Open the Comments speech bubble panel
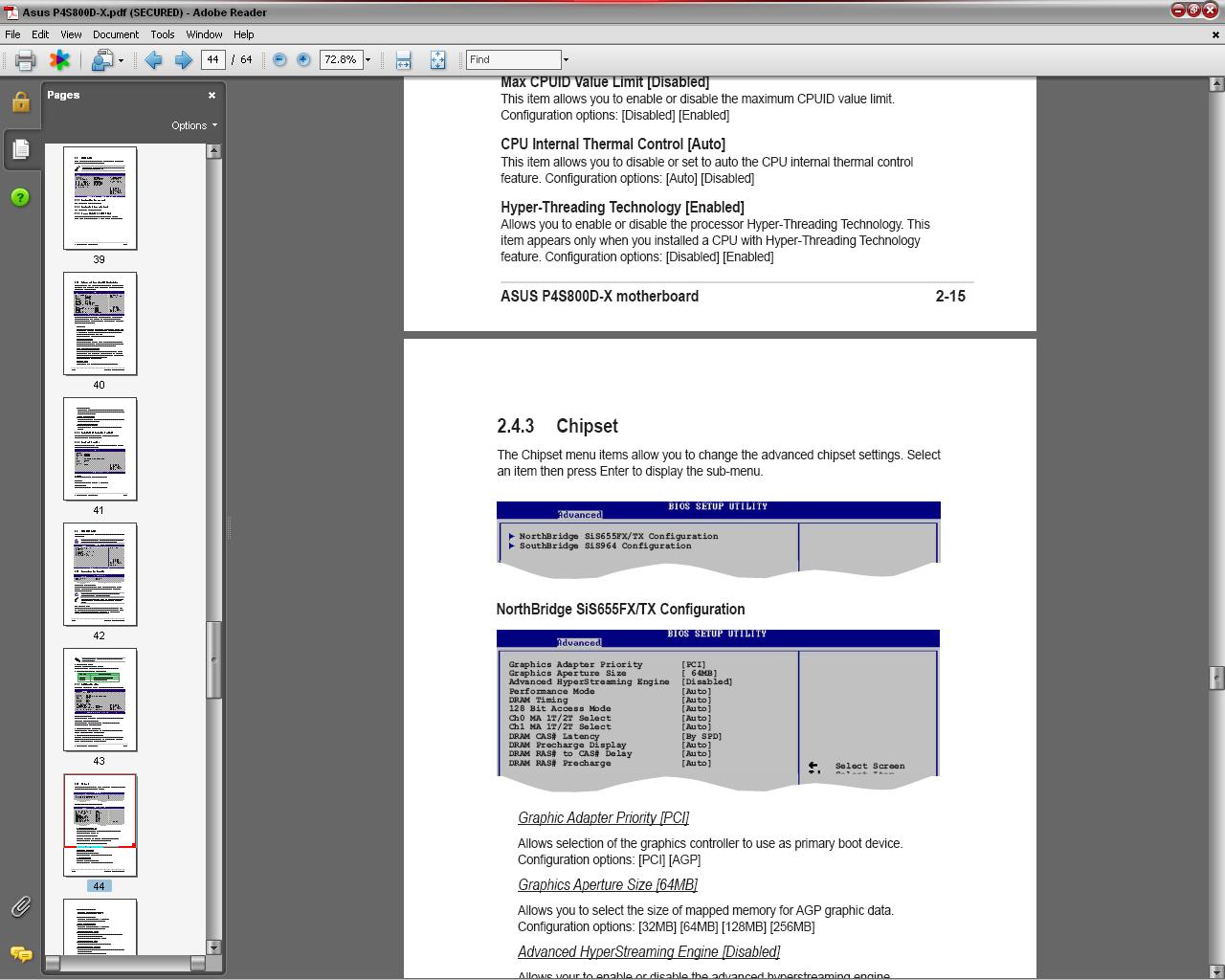The image size is (1225, 980). (x=21, y=954)
